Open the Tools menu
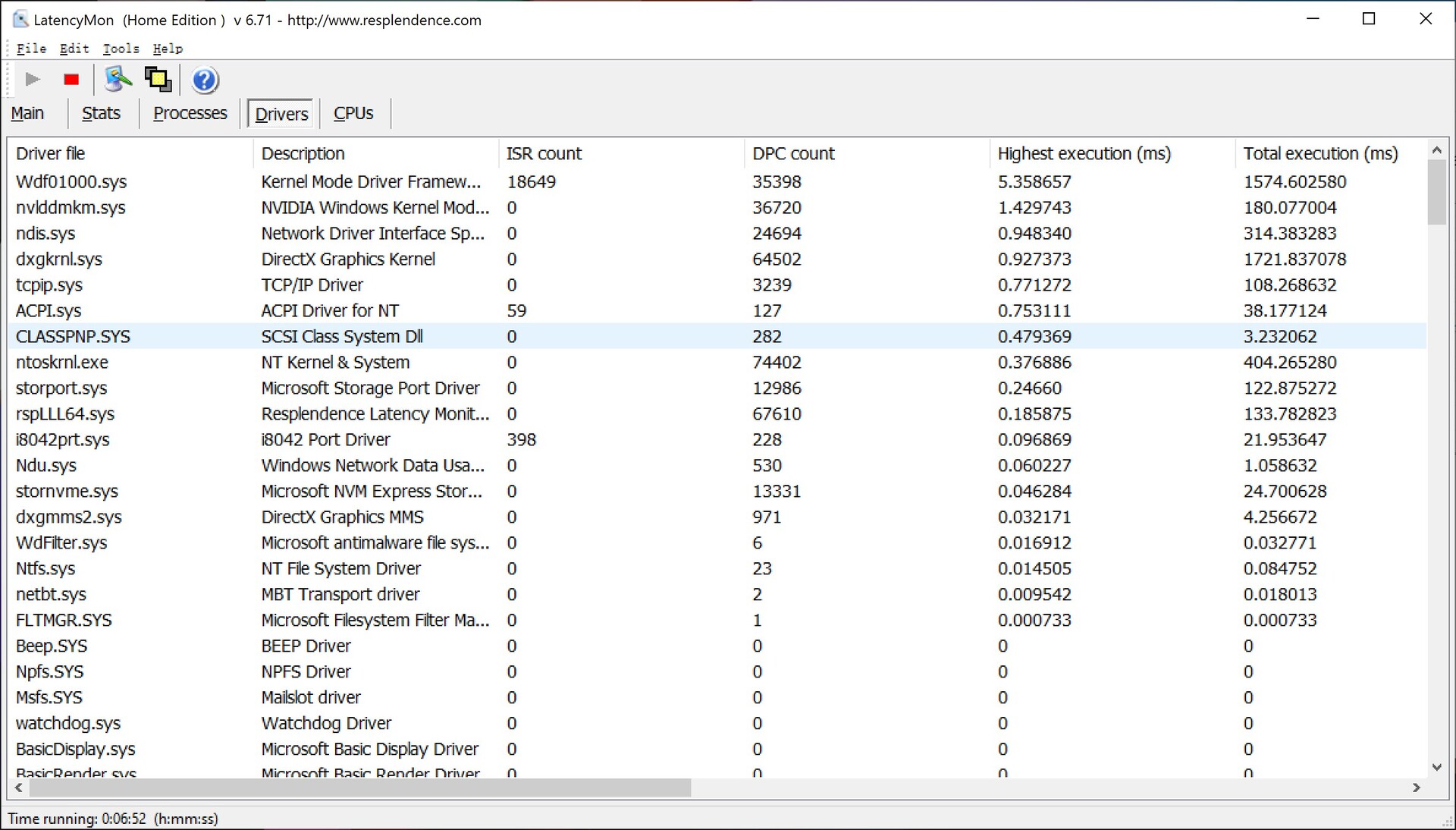This screenshot has height=830, width=1456. (x=121, y=49)
